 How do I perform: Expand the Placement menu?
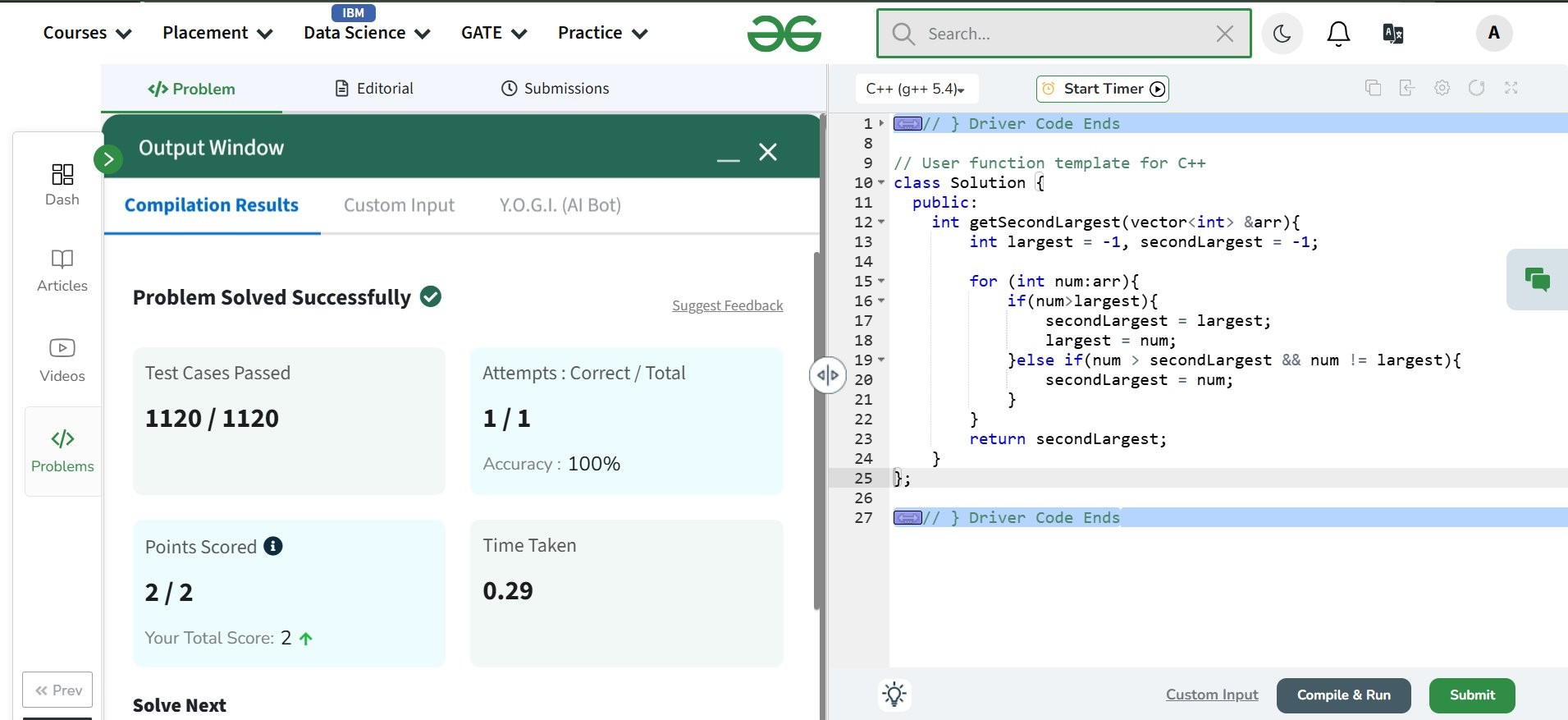tap(217, 33)
